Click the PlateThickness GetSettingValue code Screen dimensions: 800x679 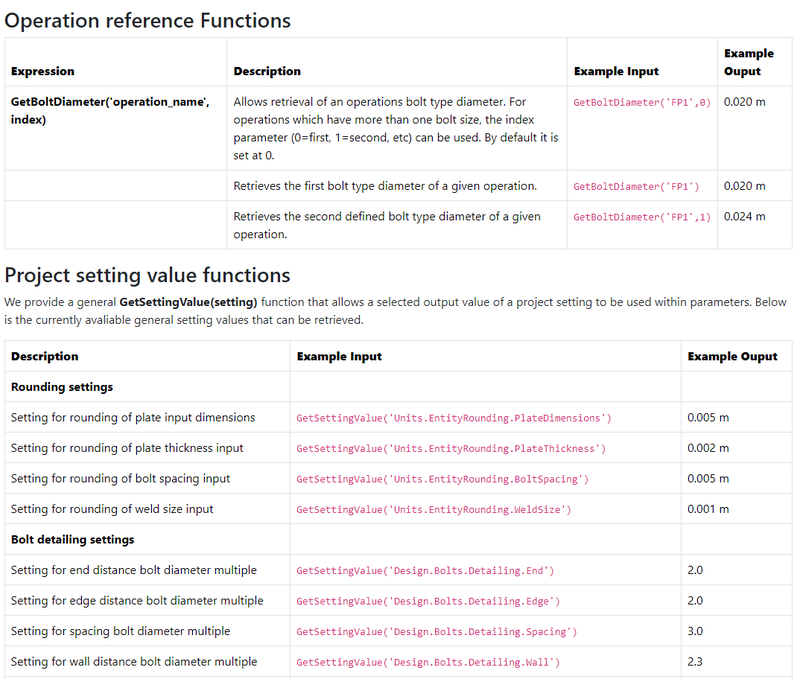[451, 448]
